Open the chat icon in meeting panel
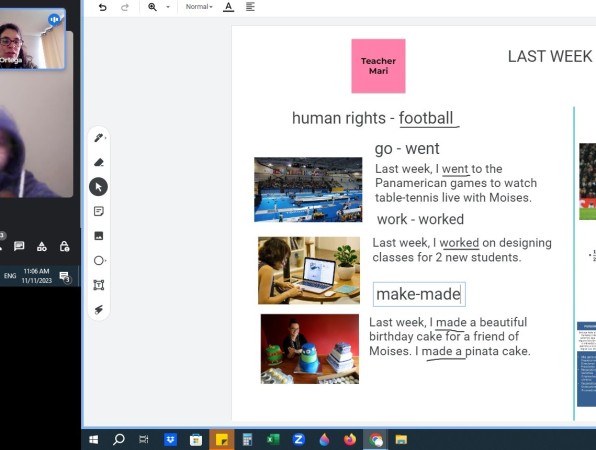This screenshot has height=450, width=596. [19, 246]
